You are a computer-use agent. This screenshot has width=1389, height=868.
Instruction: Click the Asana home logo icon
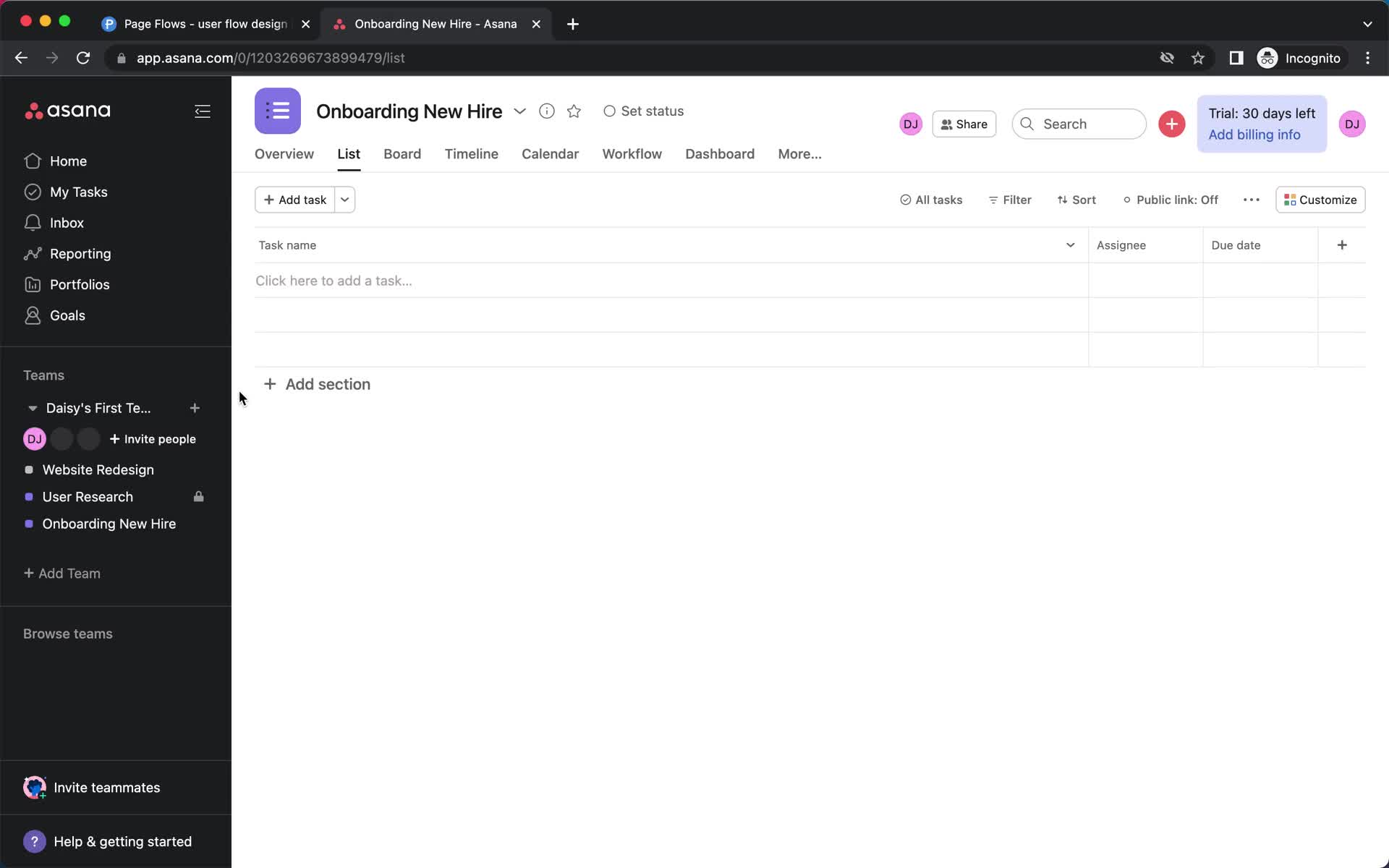tap(67, 110)
